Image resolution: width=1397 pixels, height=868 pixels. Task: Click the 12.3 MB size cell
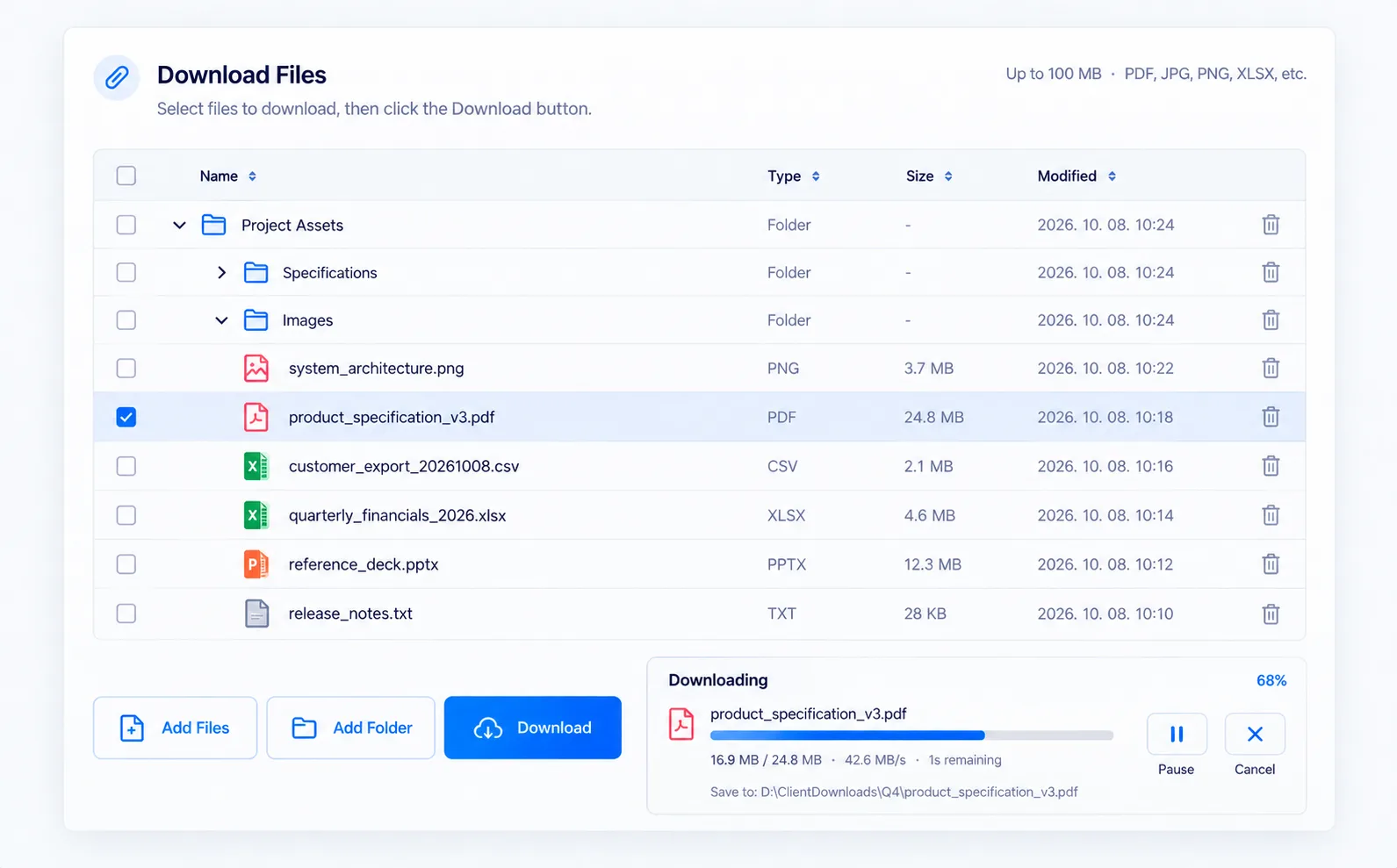click(x=933, y=564)
